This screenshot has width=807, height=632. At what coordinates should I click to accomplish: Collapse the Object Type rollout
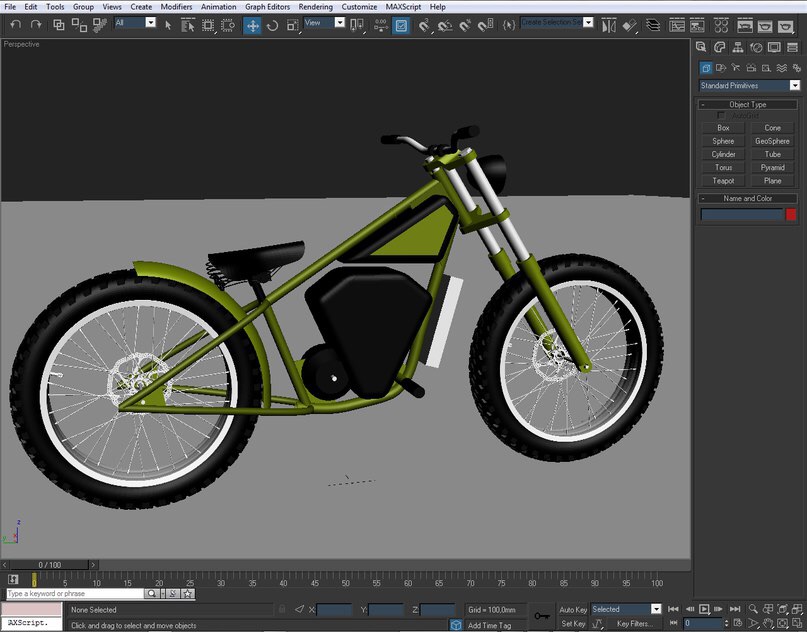tap(748, 104)
